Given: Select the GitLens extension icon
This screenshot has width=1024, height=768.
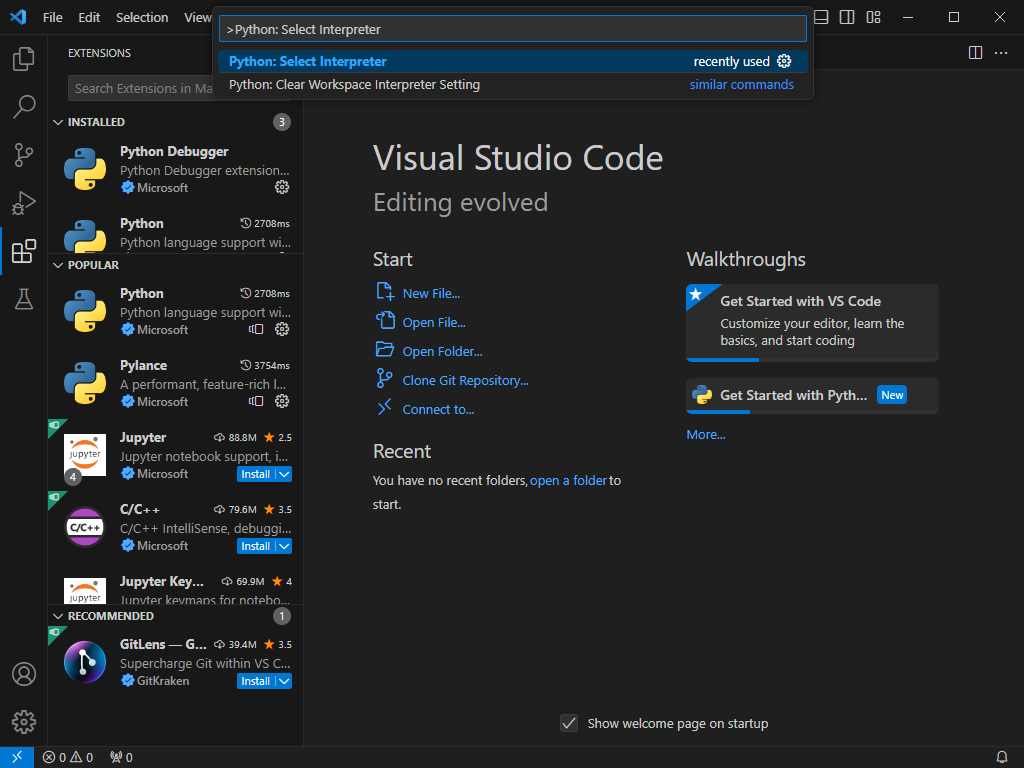Looking at the screenshot, I should 85,662.
